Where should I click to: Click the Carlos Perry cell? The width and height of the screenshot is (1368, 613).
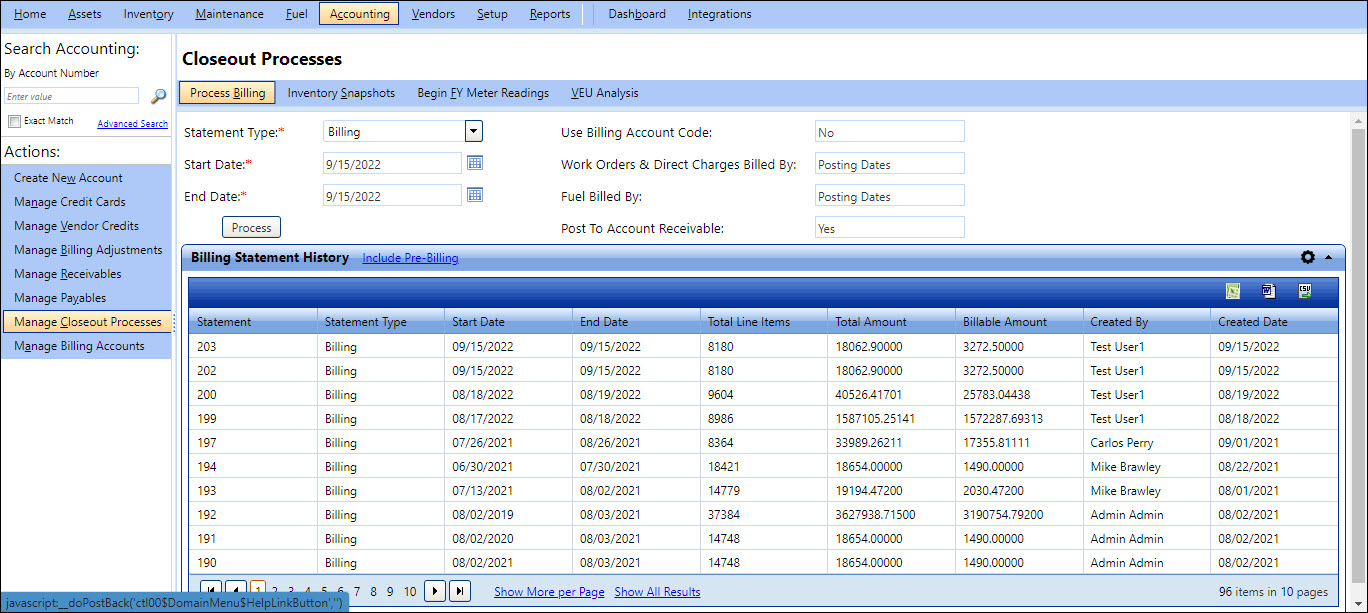click(x=1145, y=443)
